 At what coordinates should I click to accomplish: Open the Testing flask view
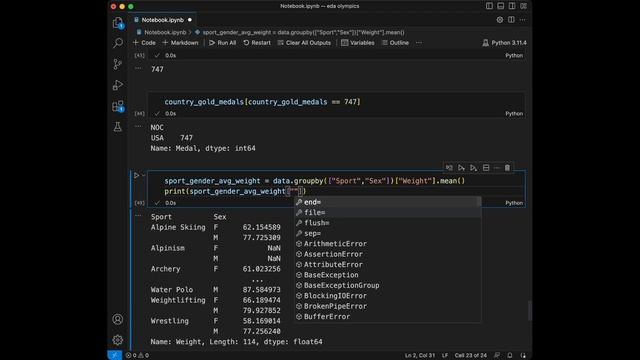118,127
